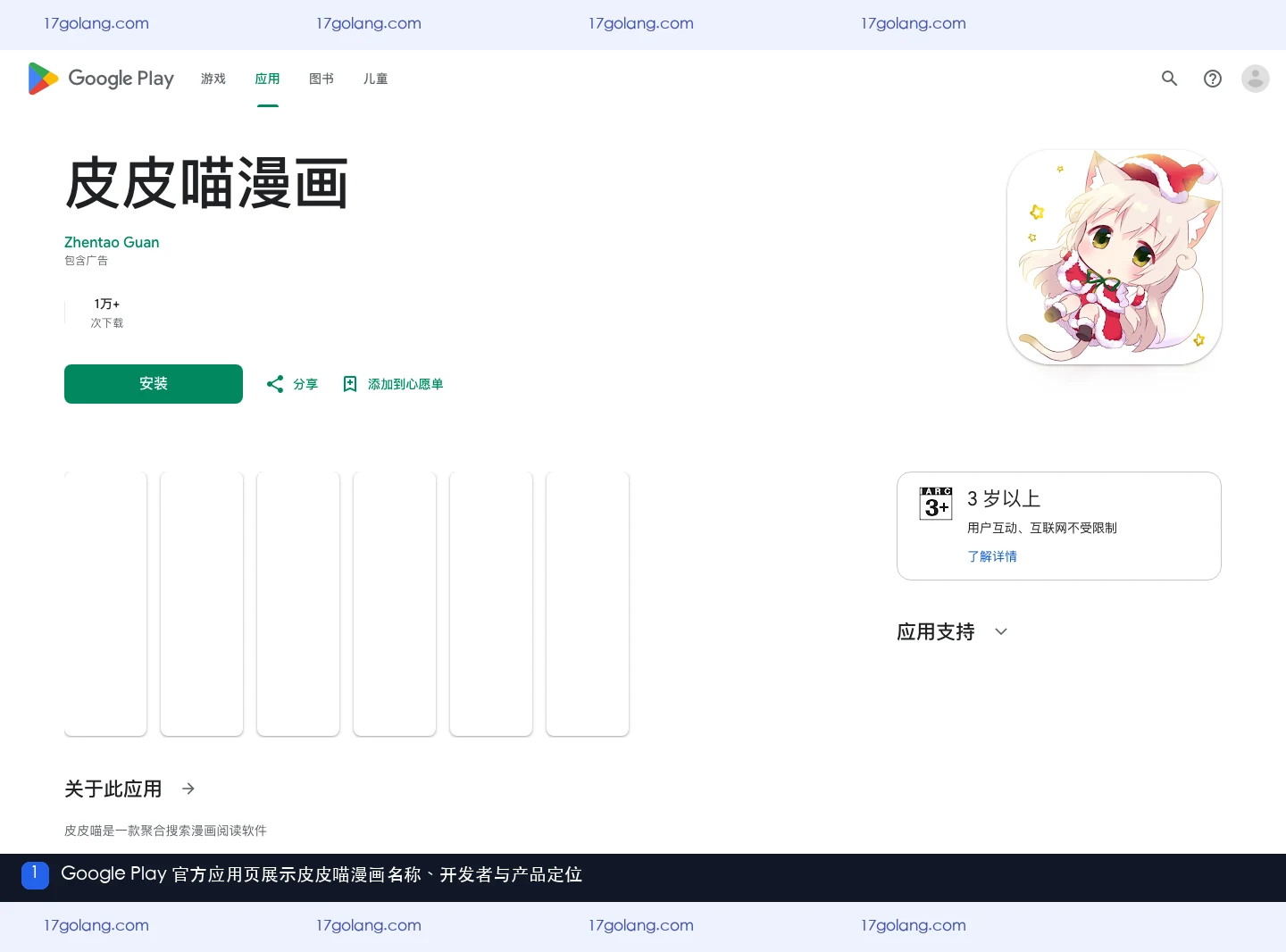
Task: Install the app with 安装 button
Action: [x=154, y=384]
